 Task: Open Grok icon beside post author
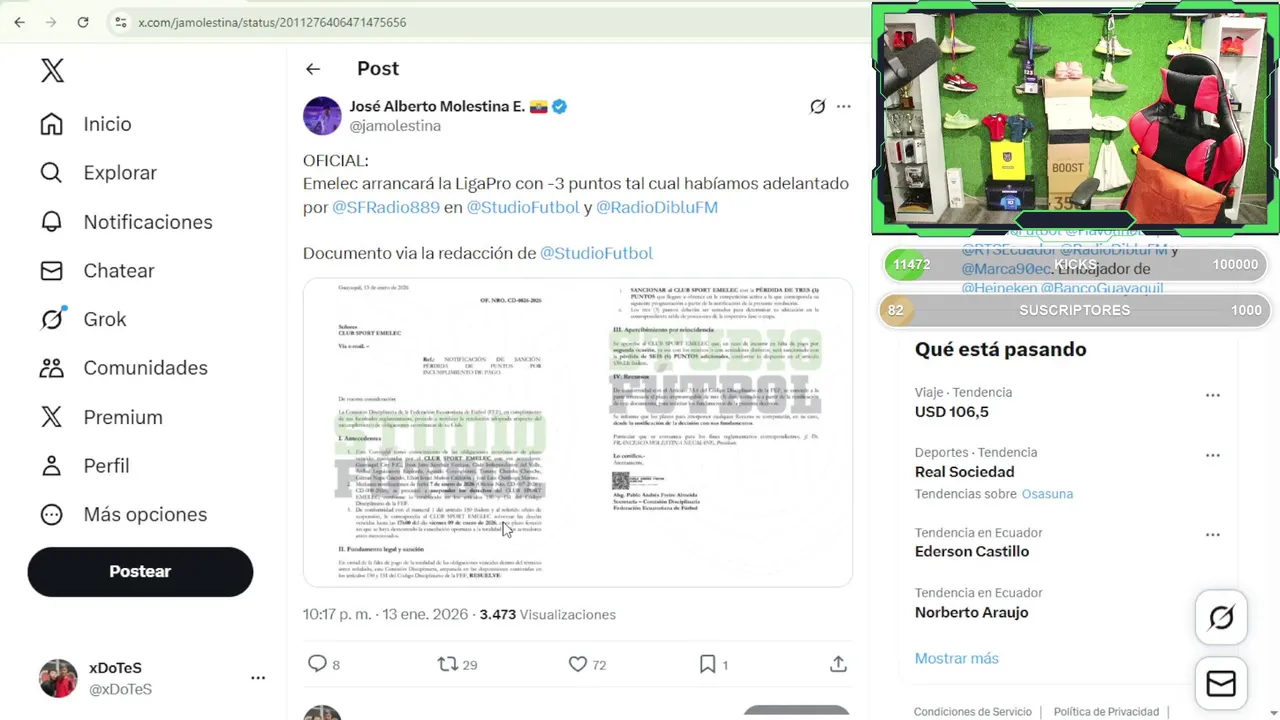pos(817,106)
